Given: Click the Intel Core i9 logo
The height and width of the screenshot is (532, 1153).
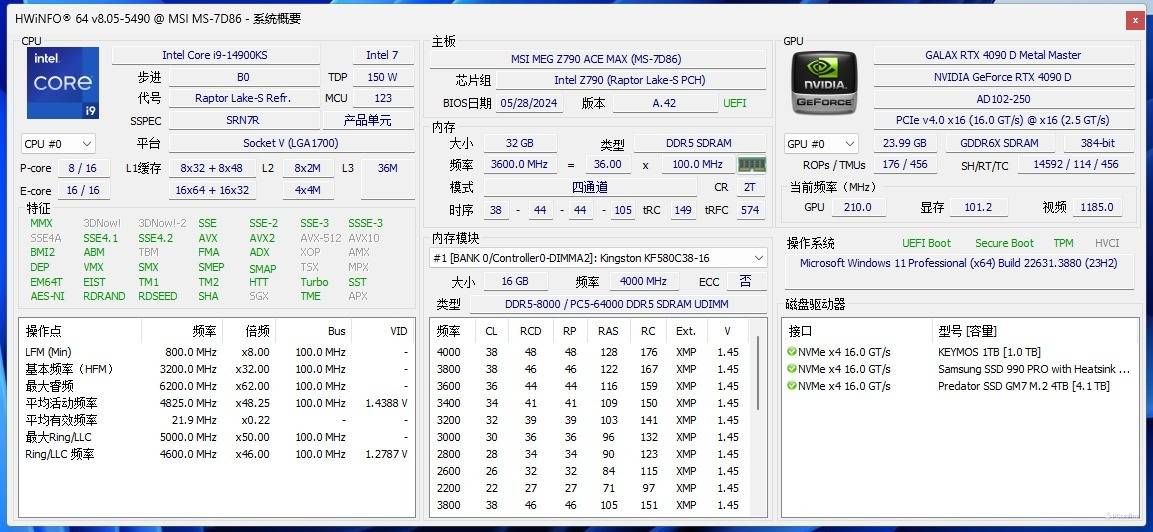Looking at the screenshot, I should pyautogui.click(x=63, y=83).
